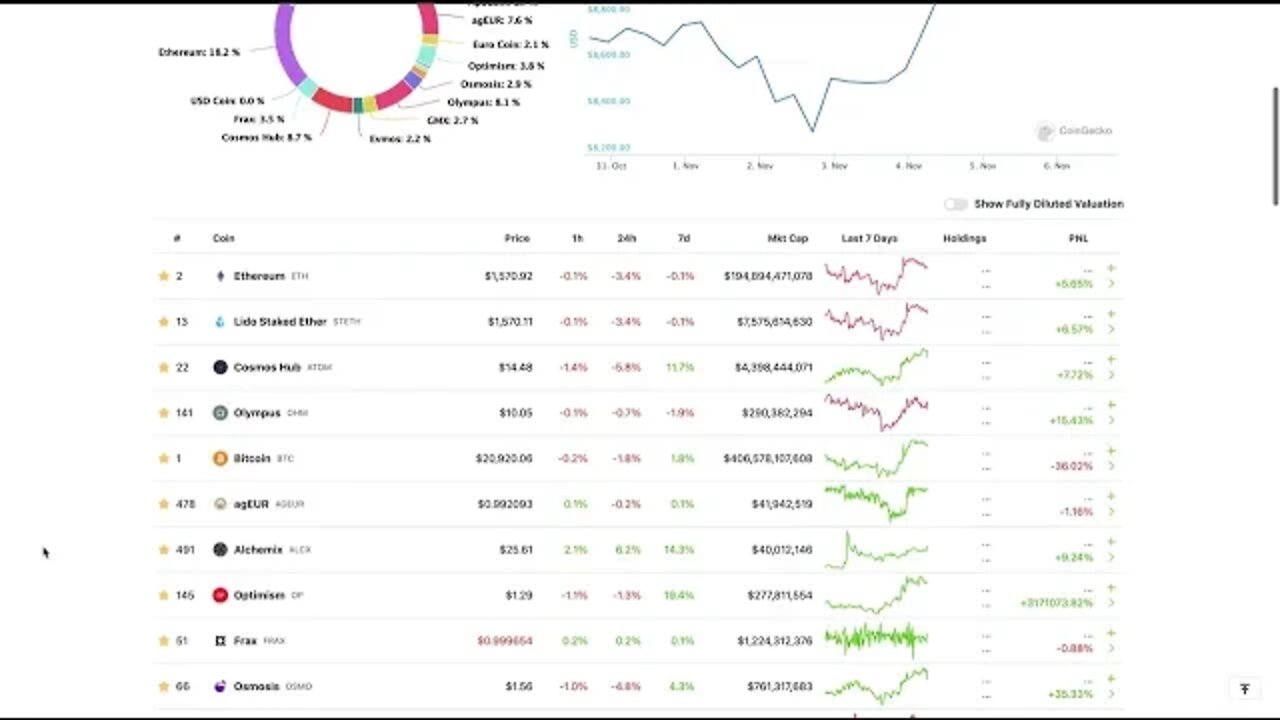Unstar Ethereum from the portfolio
Viewport: 1280px width, 720px height.
pos(163,276)
